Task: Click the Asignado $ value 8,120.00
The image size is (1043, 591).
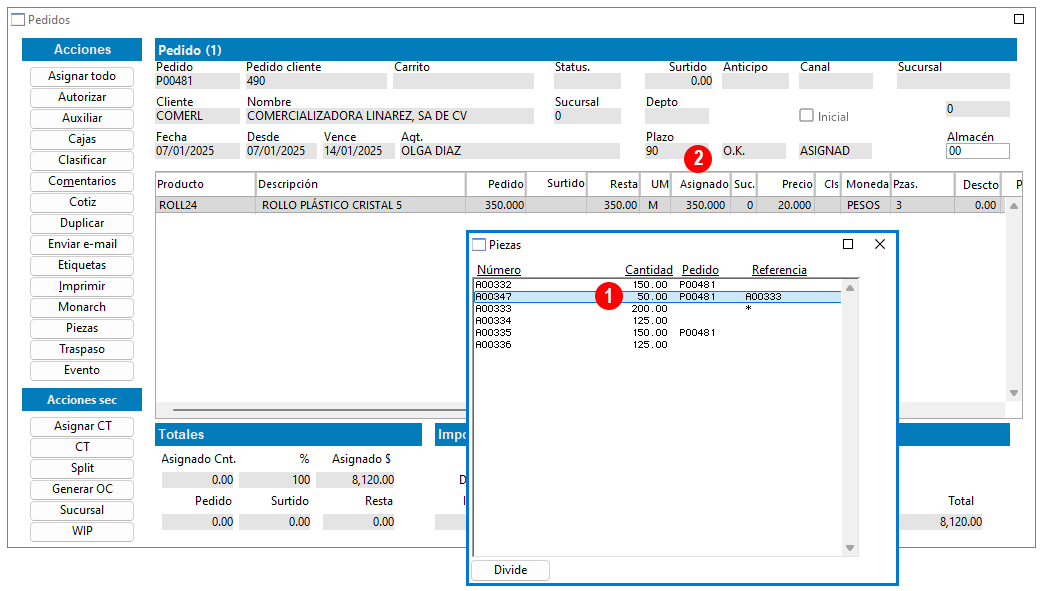Action: tap(356, 480)
